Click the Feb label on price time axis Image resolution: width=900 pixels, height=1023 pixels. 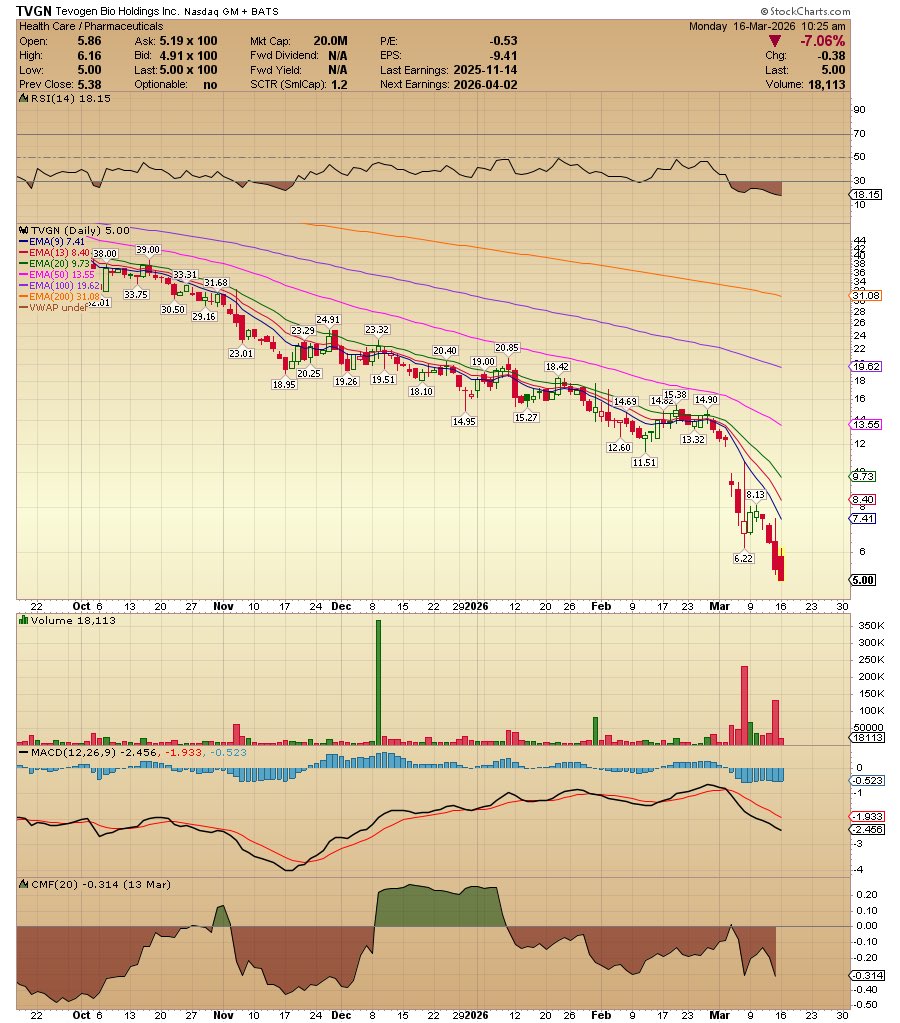(x=601, y=606)
